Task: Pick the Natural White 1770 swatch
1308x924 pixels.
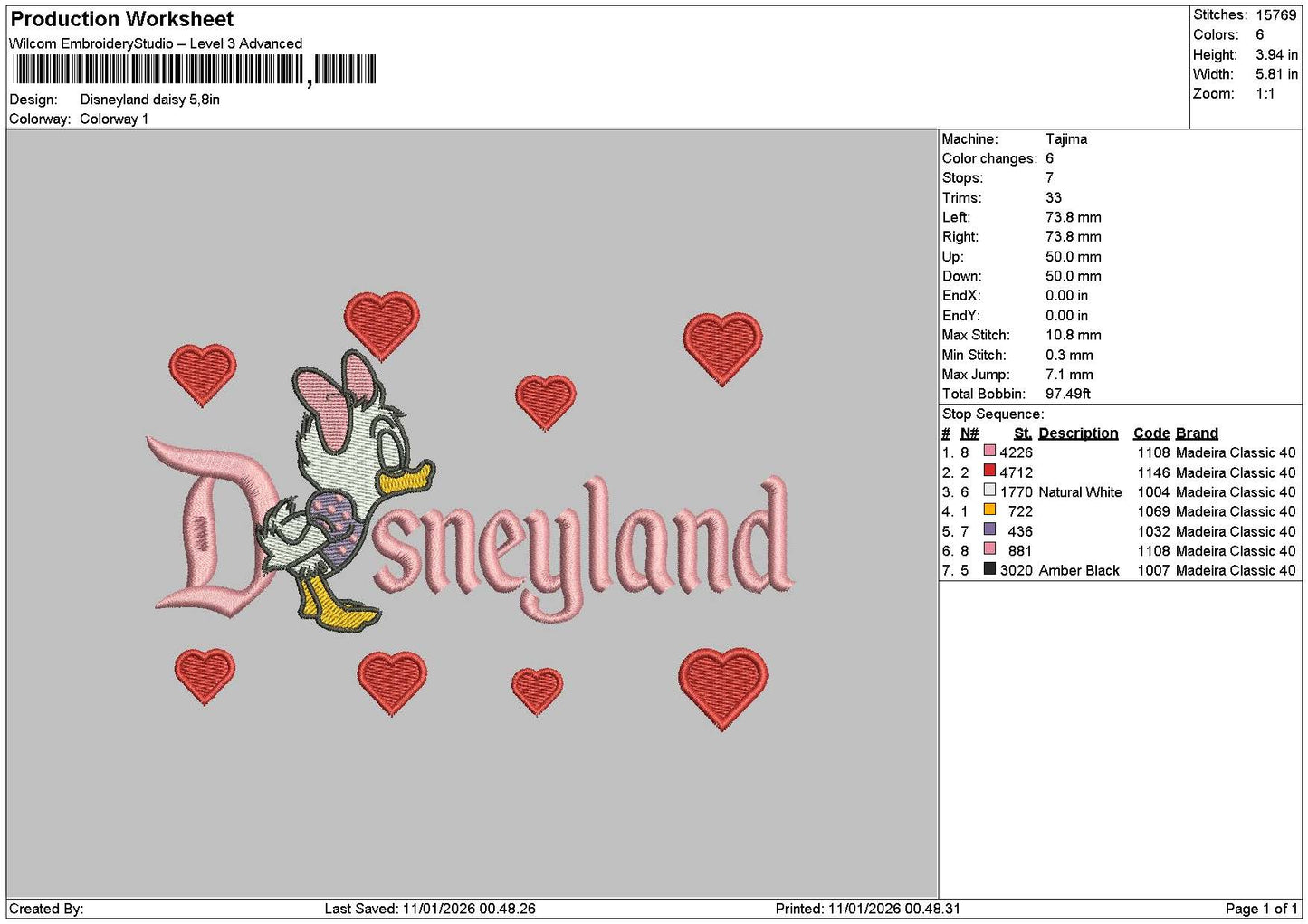Action: [989, 491]
